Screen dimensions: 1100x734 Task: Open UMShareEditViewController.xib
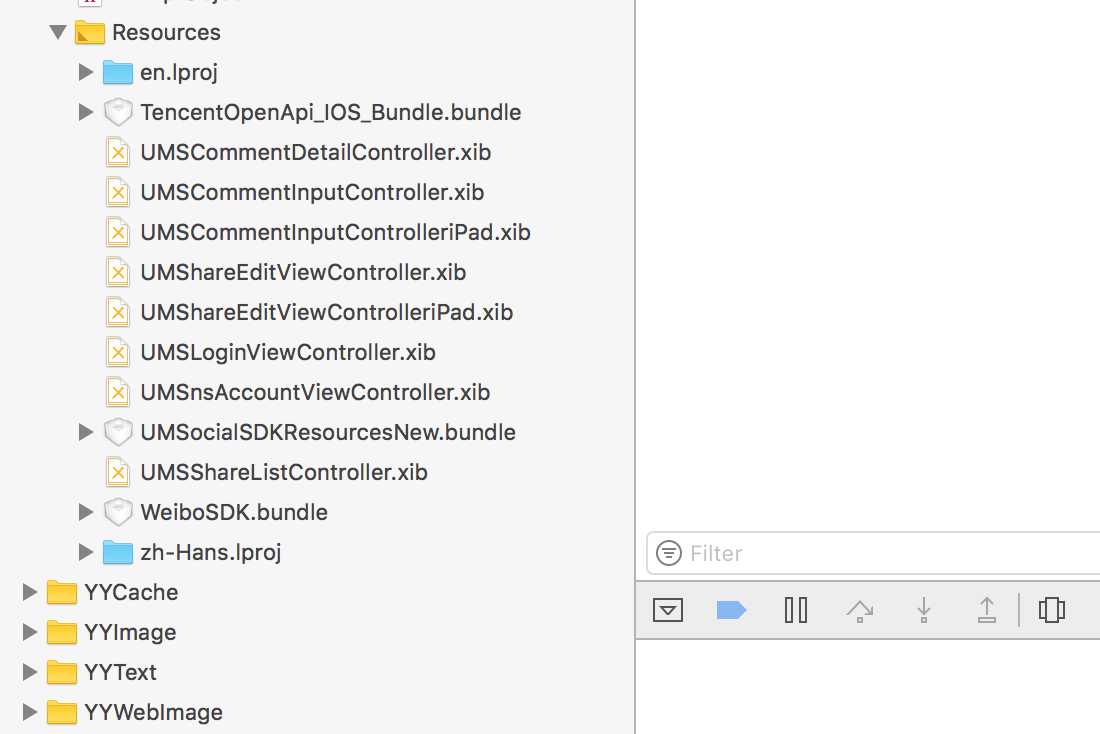point(303,272)
